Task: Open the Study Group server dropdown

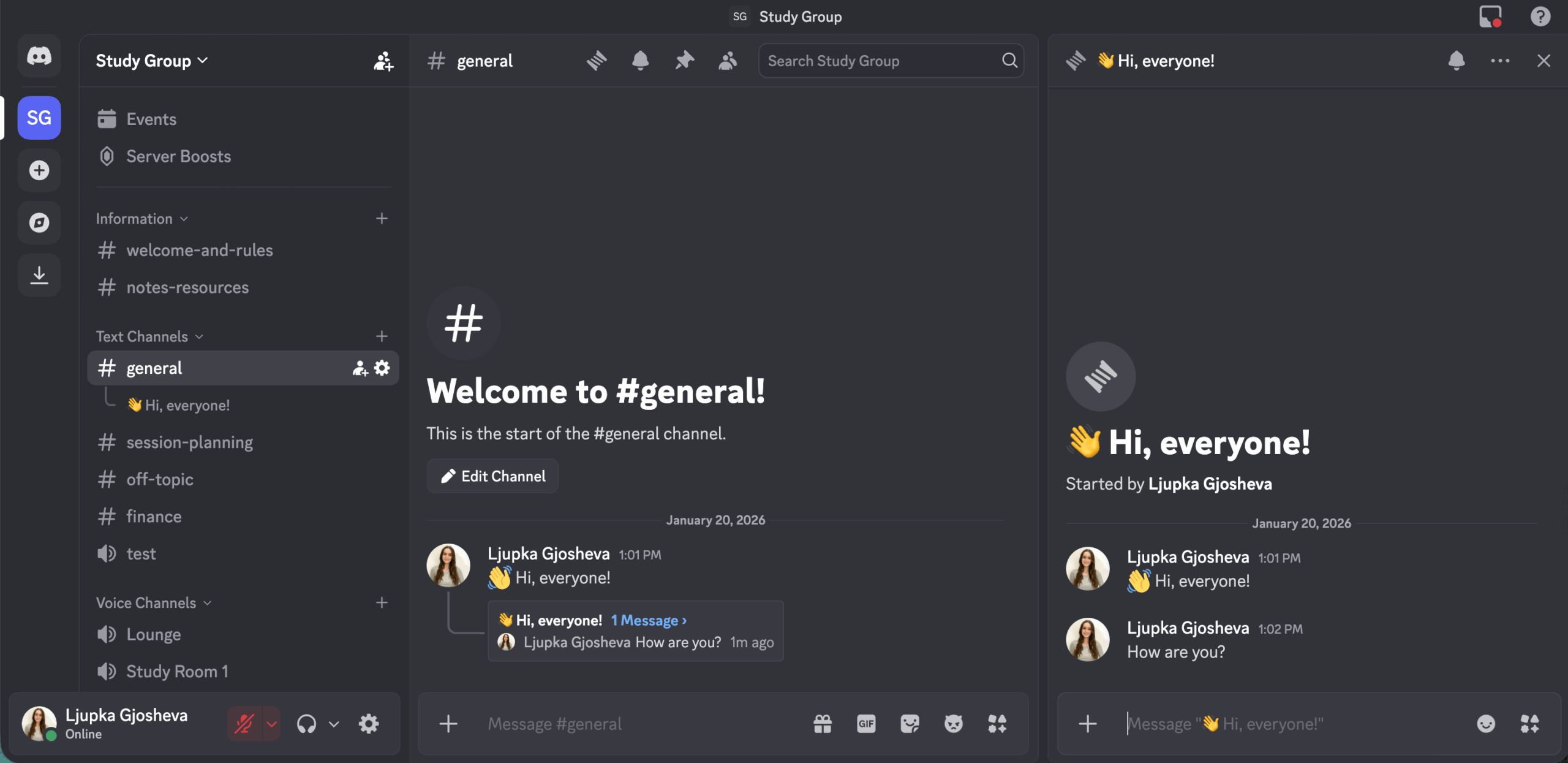Action: (x=151, y=60)
